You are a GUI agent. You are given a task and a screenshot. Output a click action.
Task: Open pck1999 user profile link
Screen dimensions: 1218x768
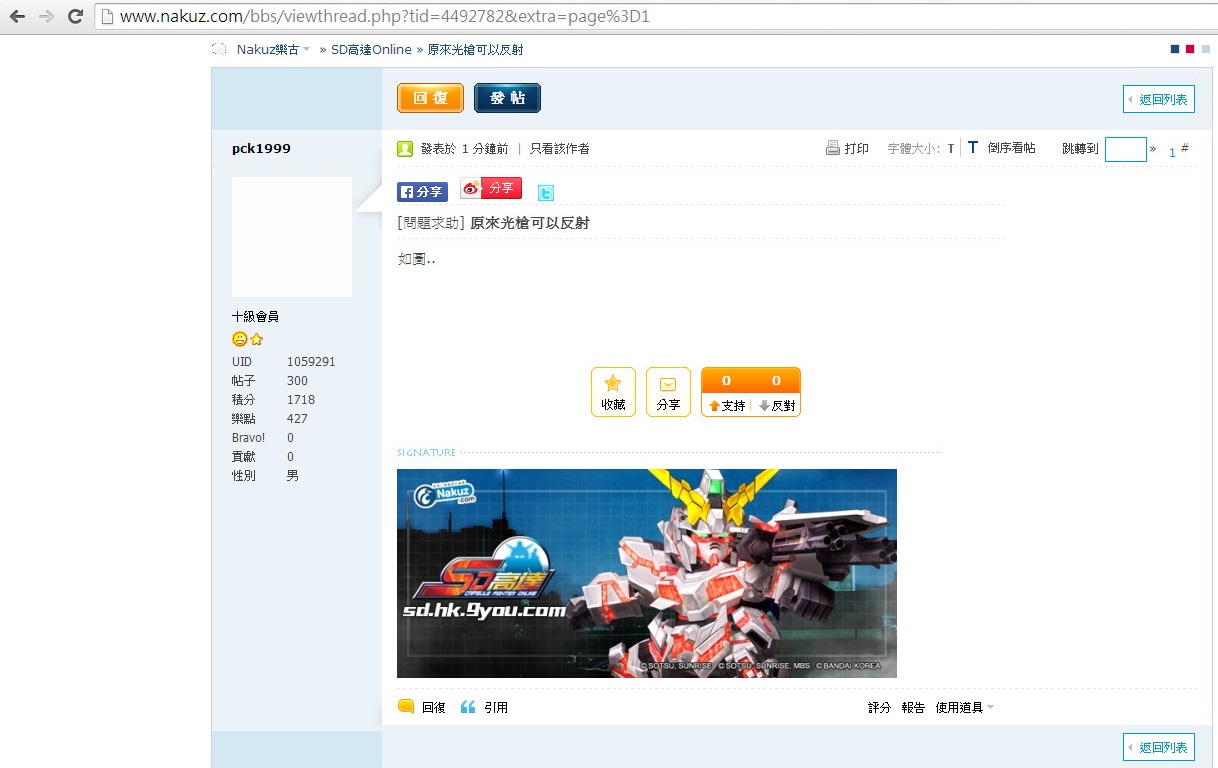tap(261, 149)
